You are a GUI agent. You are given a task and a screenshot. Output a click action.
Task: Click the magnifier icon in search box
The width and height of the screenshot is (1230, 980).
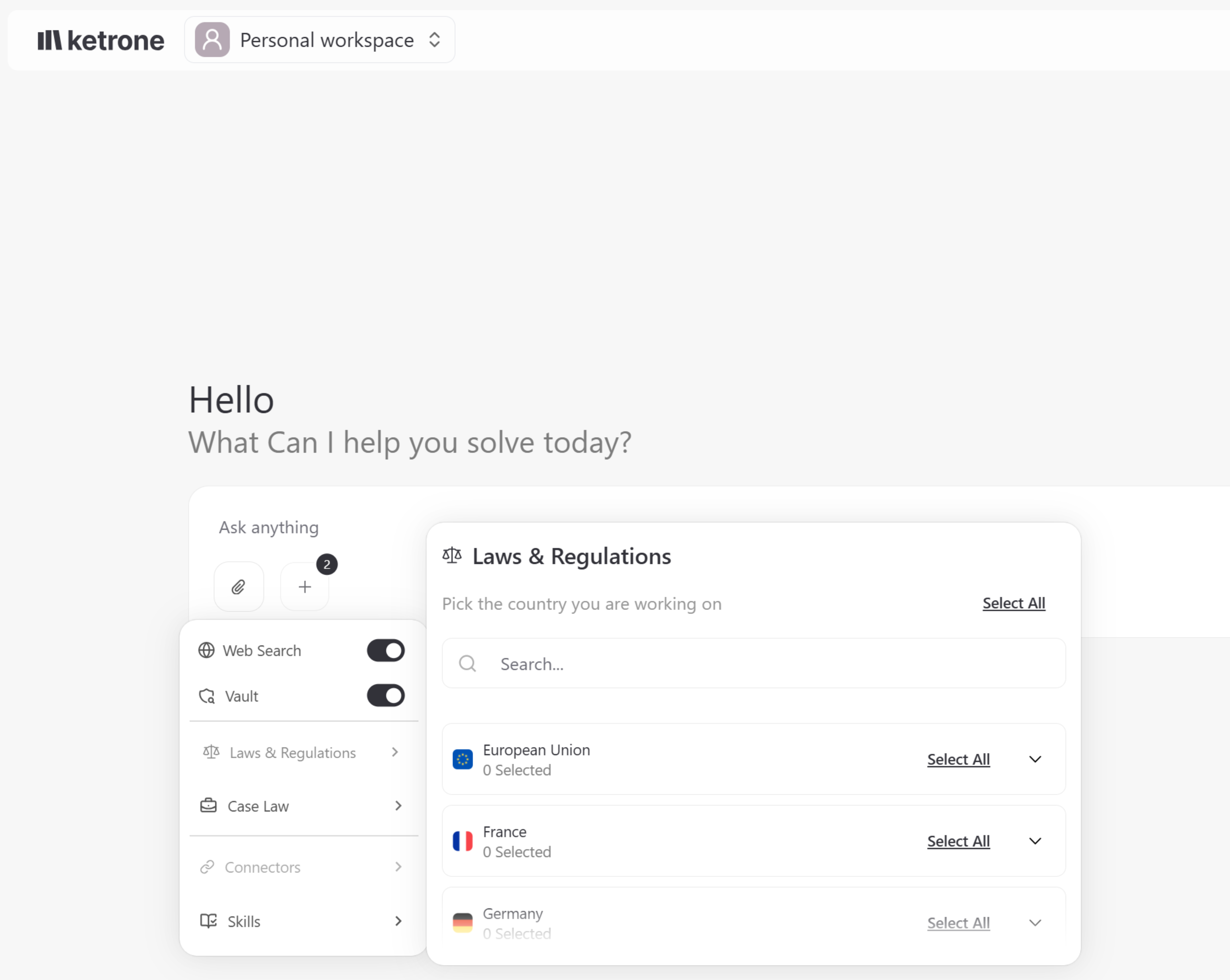pos(467,663)
